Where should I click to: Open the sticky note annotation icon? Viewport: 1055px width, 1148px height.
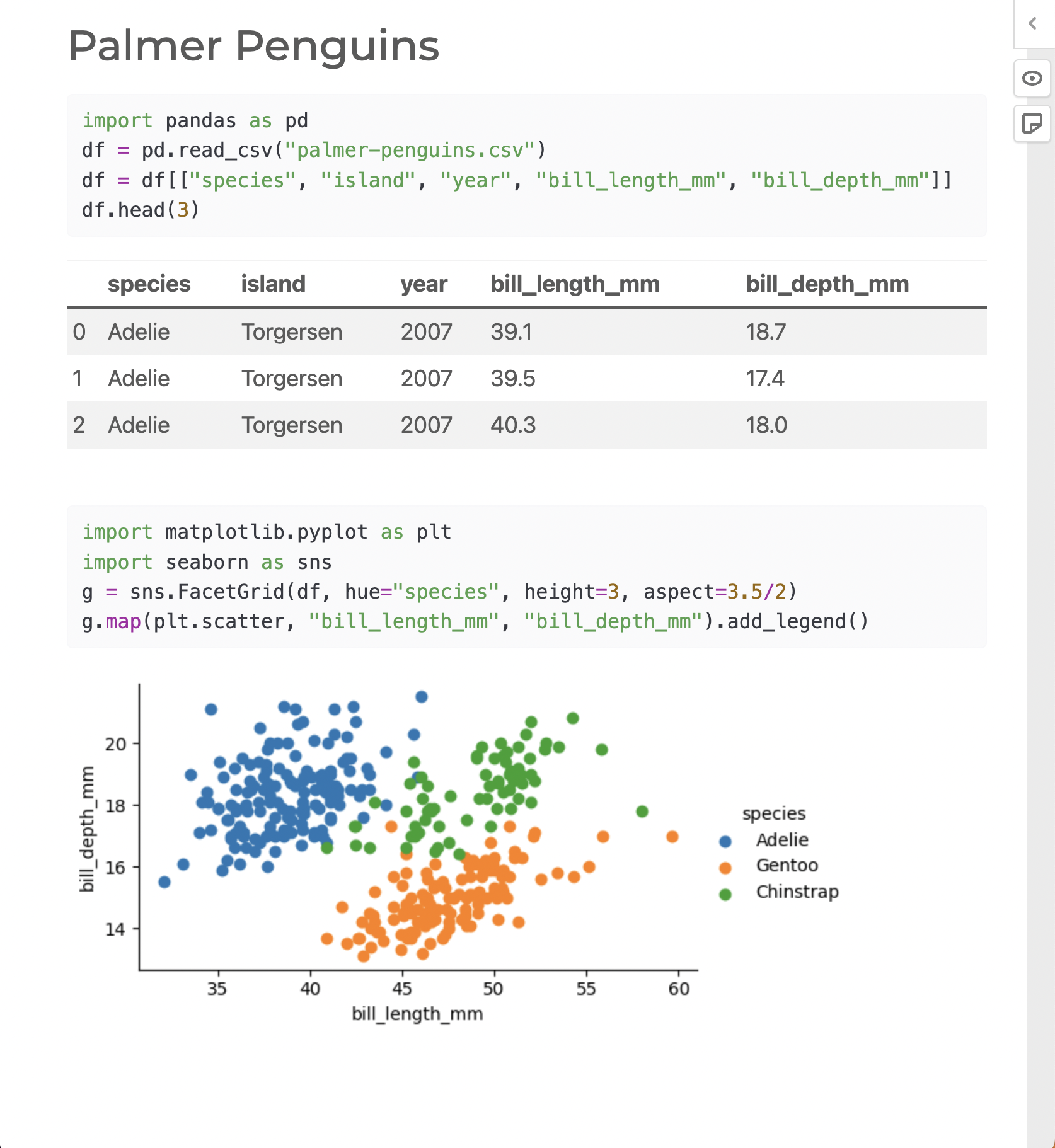pos(1032,125)
